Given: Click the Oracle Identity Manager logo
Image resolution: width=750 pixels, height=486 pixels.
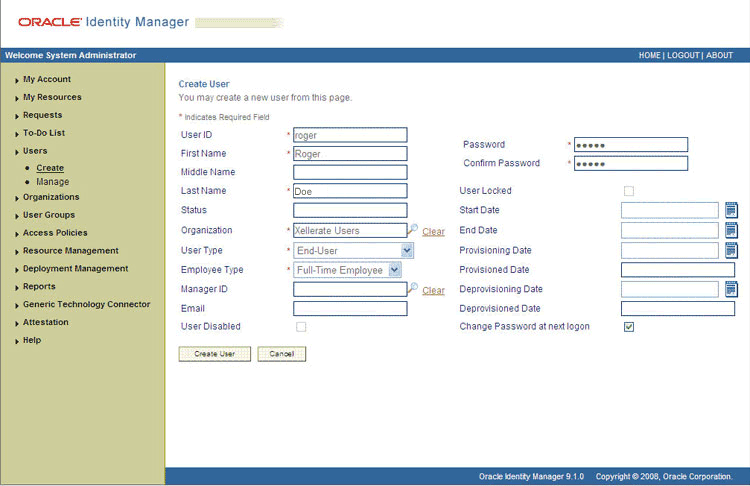Looking at the screenshot, I should pos(104,22).
